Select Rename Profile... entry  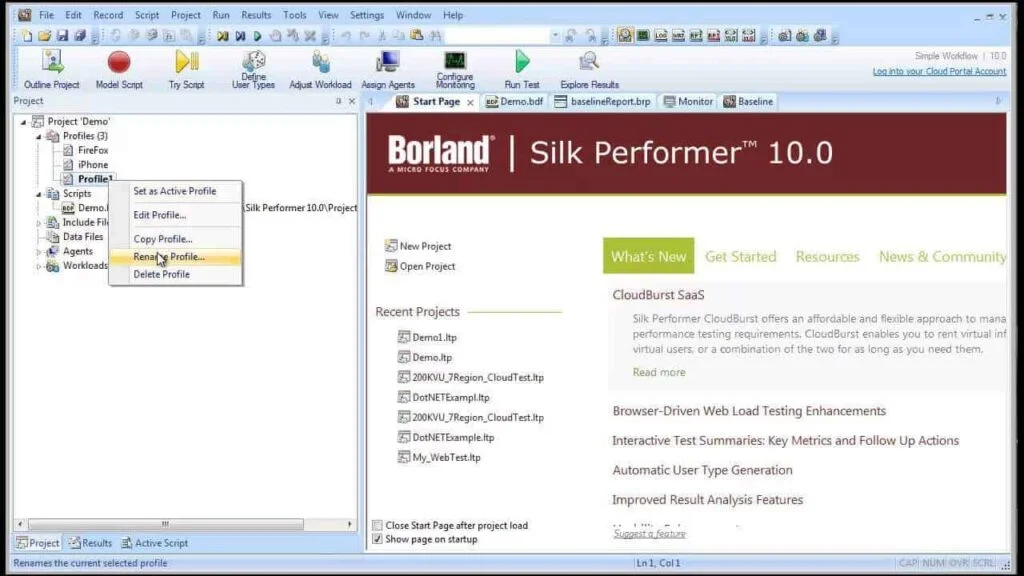(x=175, y=257)
